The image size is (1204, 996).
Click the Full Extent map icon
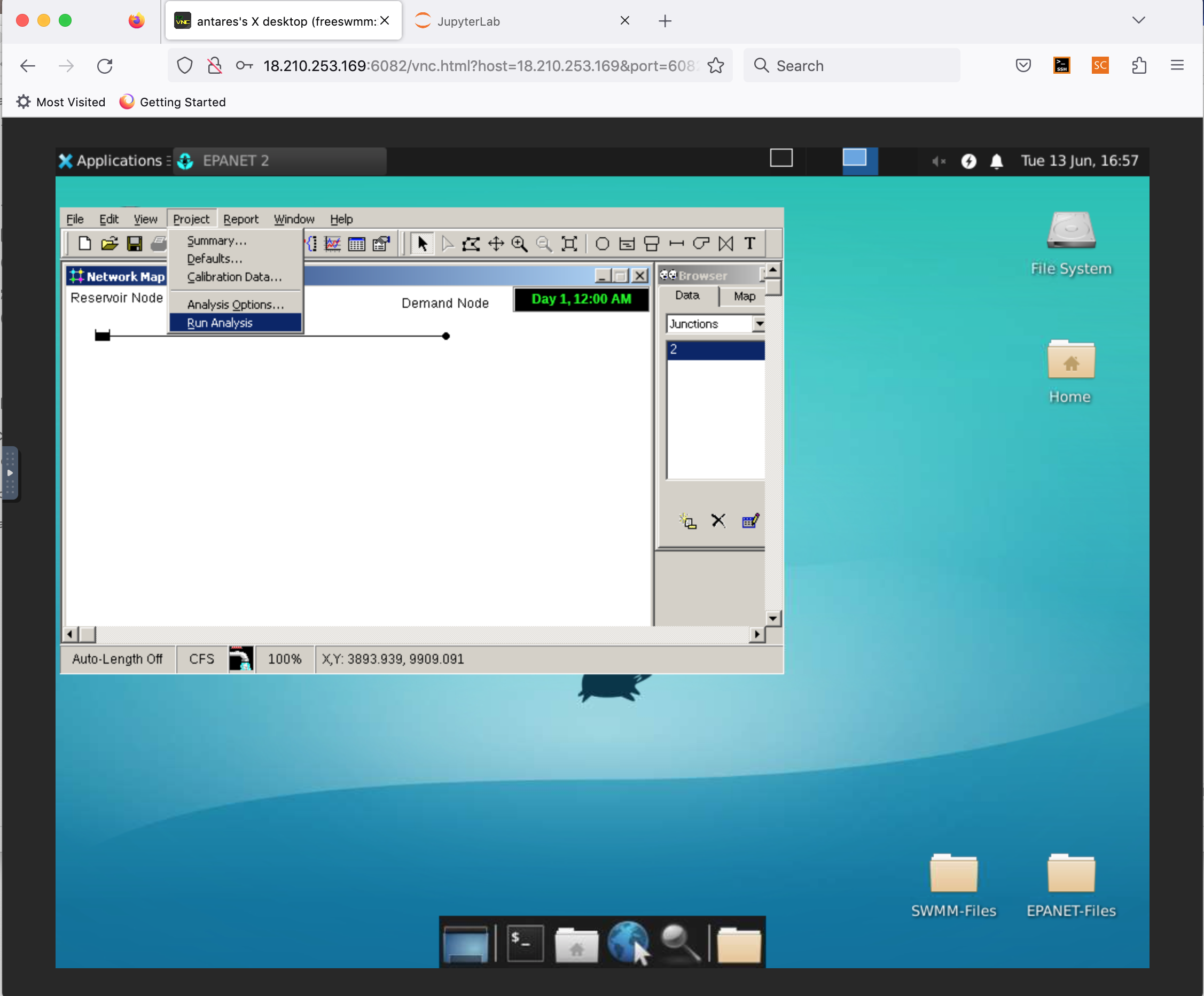pyautogui.click(x=569, y=244)
